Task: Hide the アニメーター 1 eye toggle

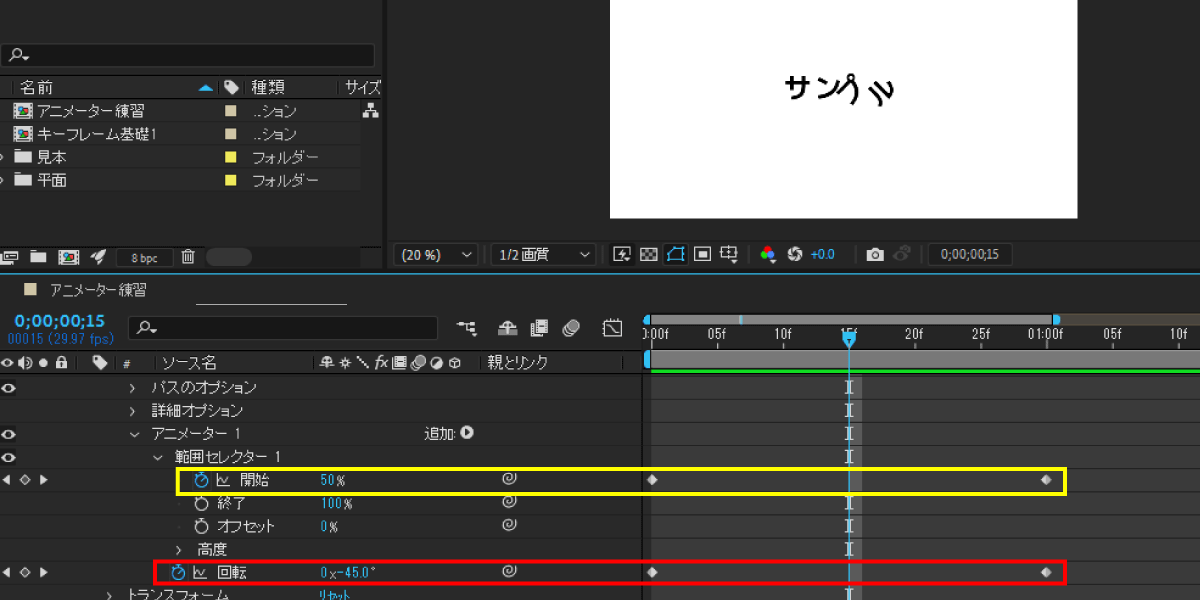Action: [x=9, y=434]
